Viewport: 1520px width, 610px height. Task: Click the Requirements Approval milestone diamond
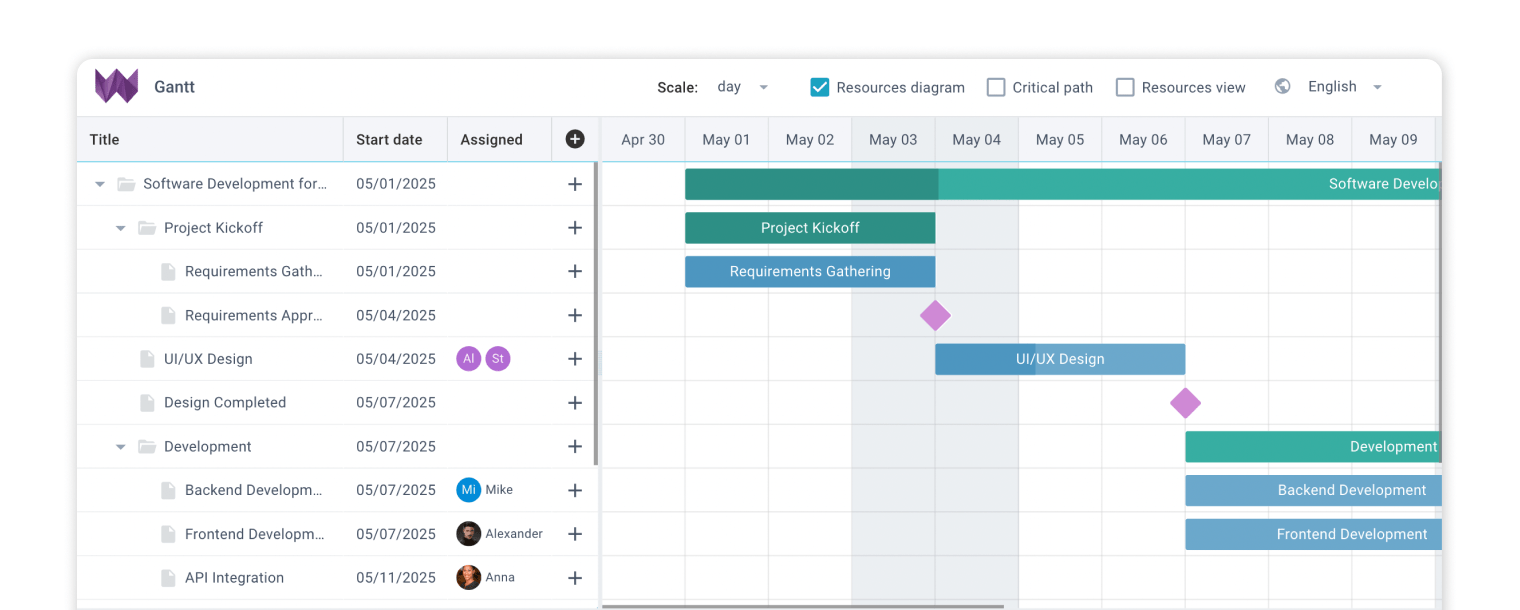tap(935, 315)
